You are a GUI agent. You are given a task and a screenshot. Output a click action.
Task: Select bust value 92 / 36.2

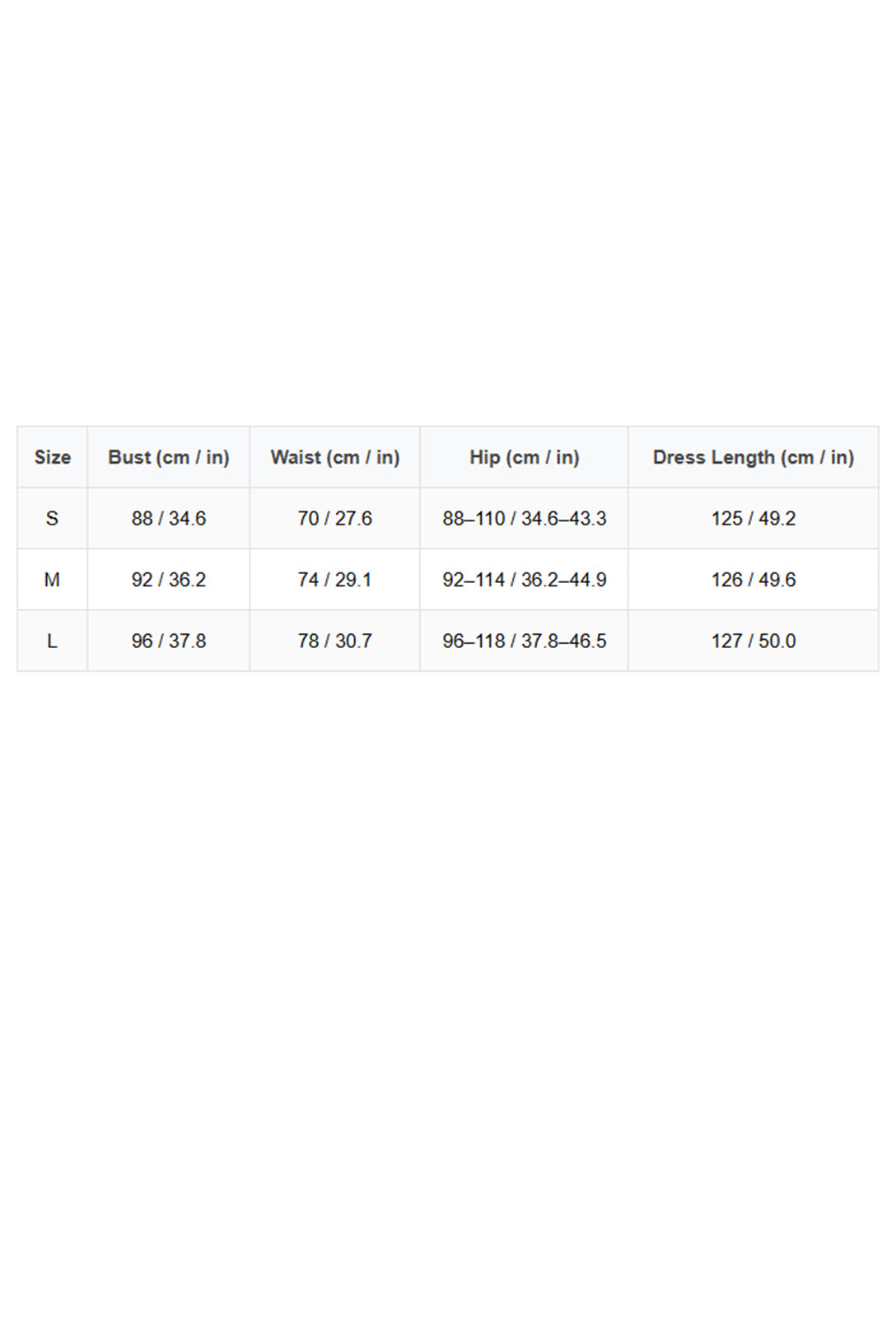coord(169,580)
